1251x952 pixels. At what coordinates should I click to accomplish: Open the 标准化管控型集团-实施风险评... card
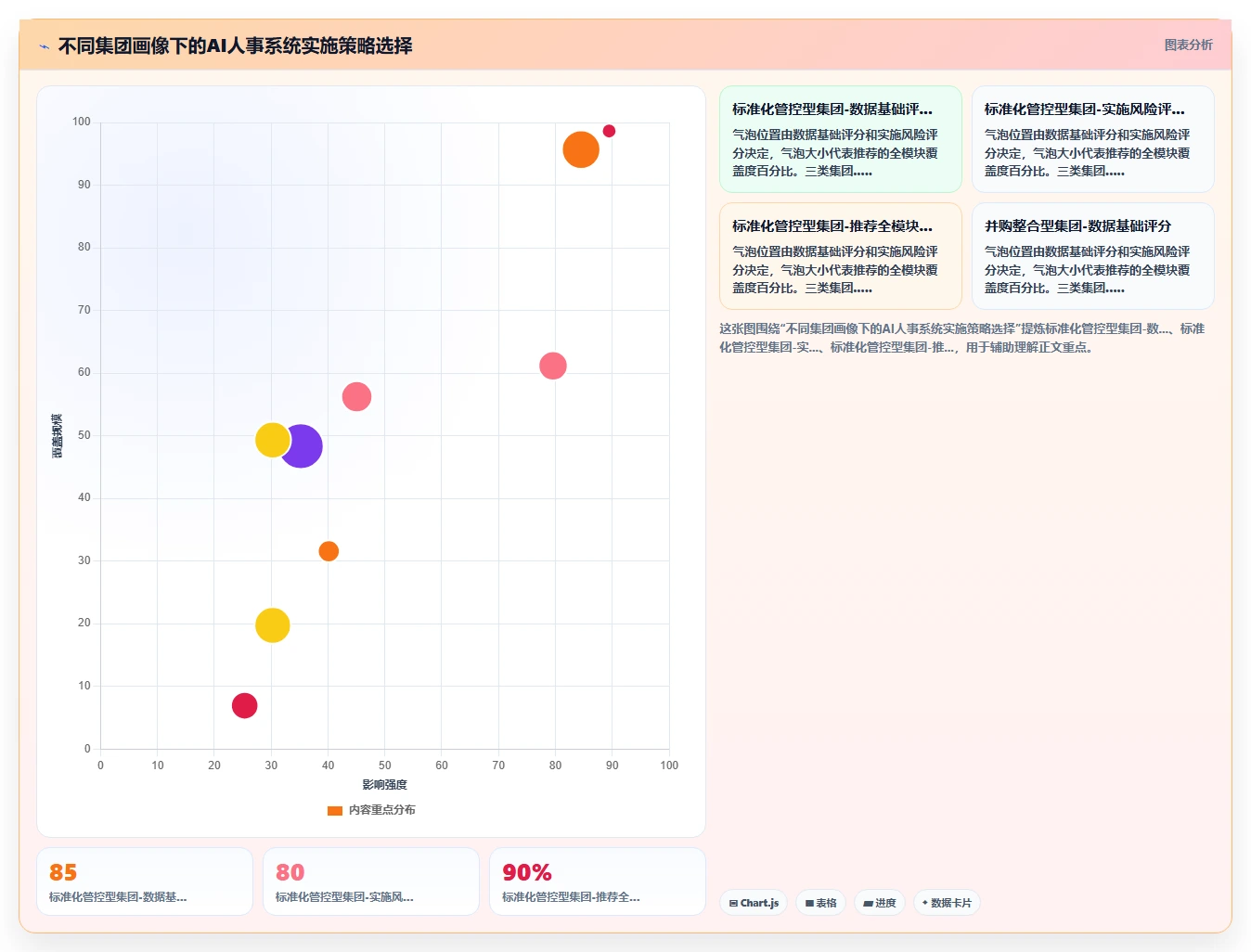click(x=1092, y=139)
